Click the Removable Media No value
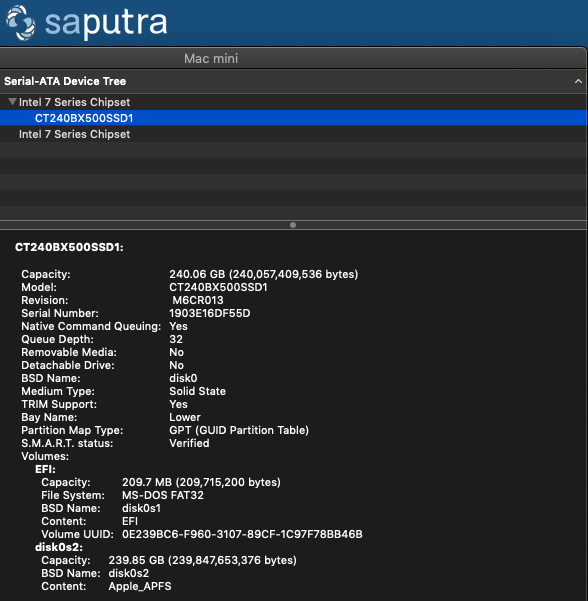The image size is (588, 601). pos(177,352)
